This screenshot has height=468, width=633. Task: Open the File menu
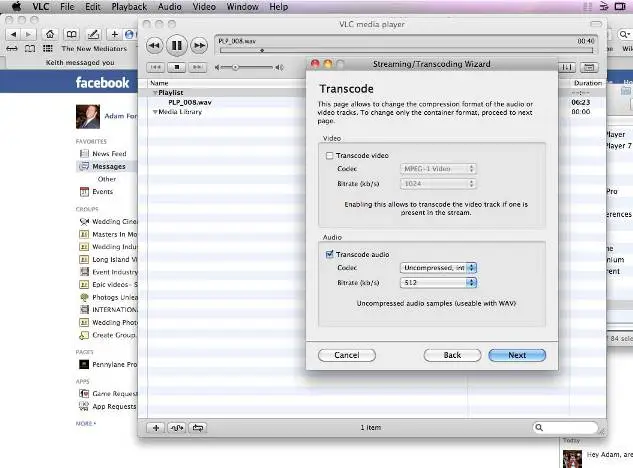tap(67, 6)
